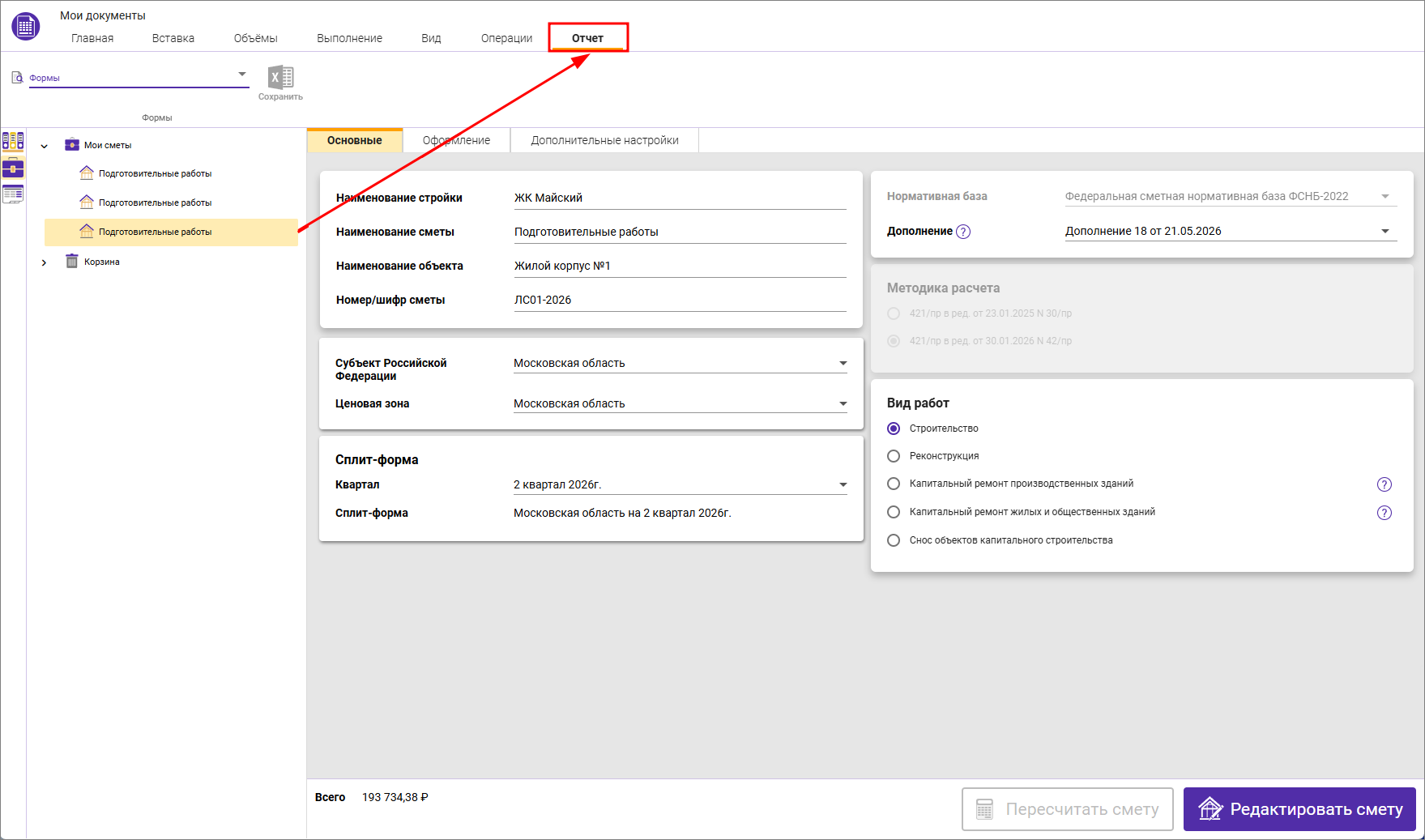The width and height of the screenshot is (1425, 840).
Task: Open the briefcase sidebar panel icon
Action: (13, 168)
